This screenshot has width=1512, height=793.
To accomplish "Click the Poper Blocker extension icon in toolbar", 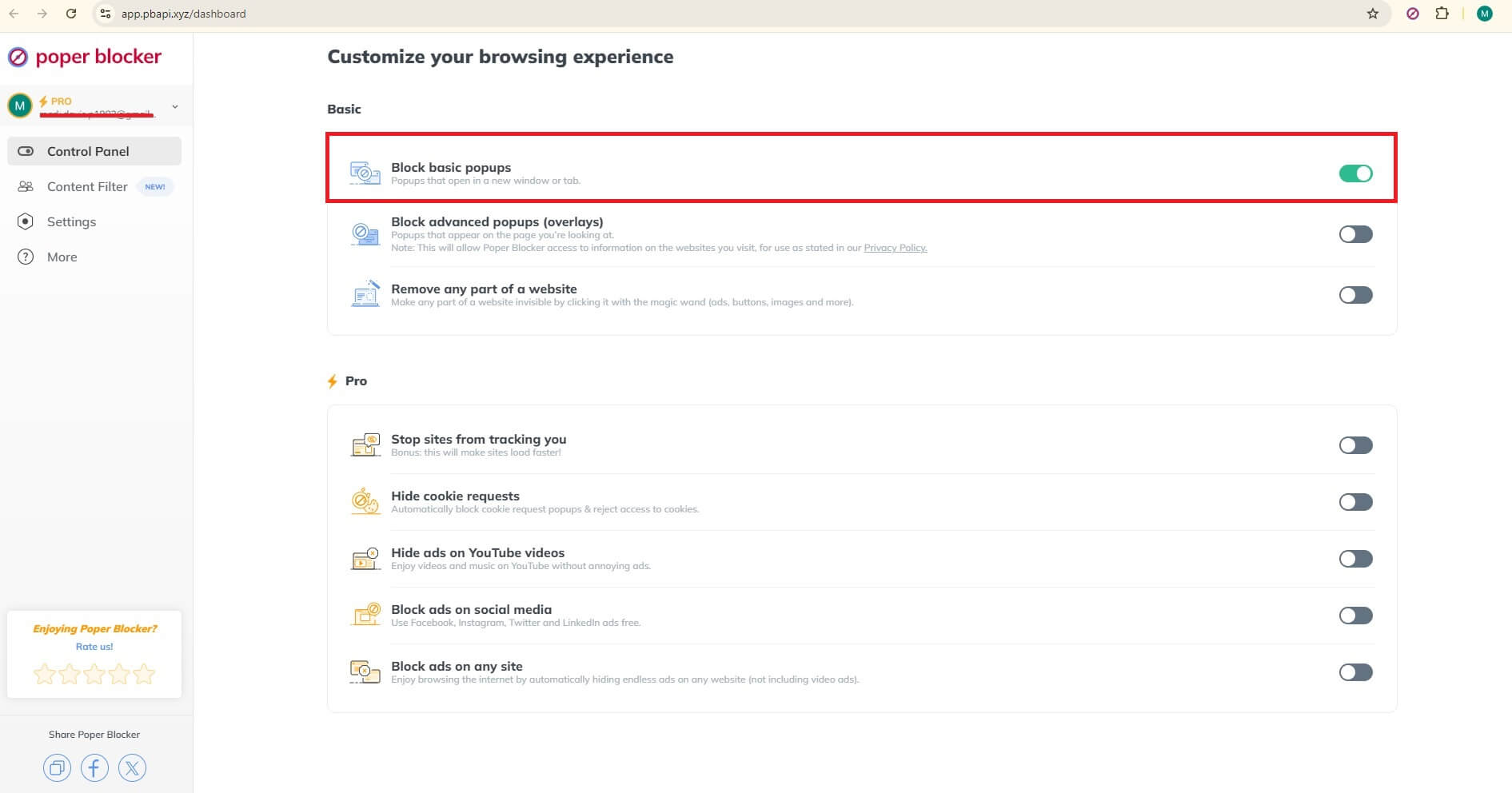I will click(1413, 14).
